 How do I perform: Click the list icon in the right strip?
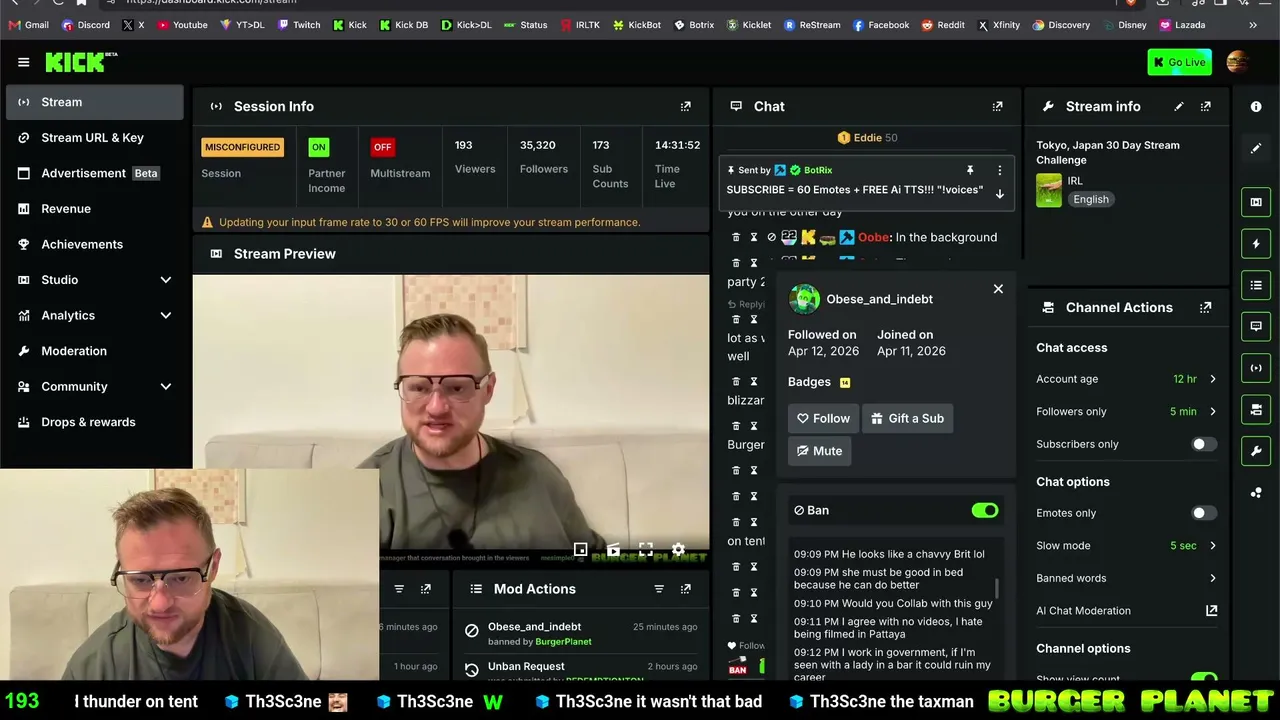(1256, 285)
